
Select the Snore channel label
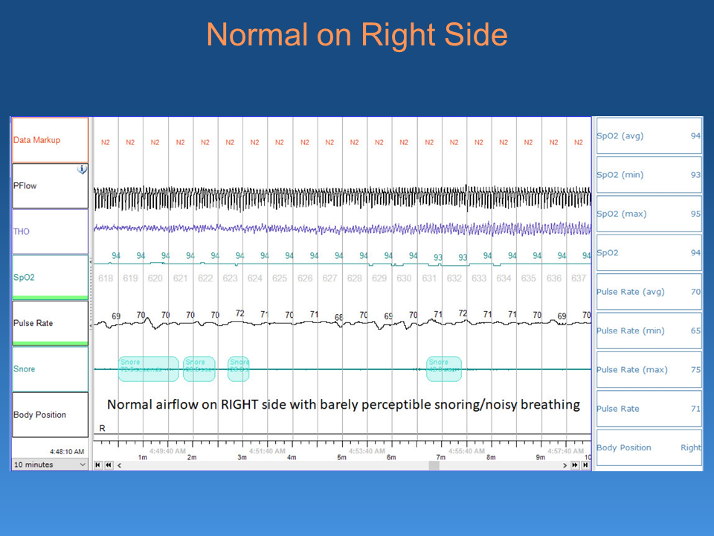pyautogui.click(x=48, y=369)
